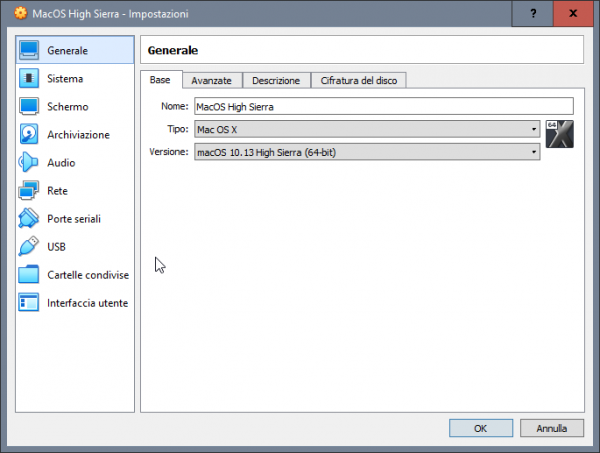Viewport: 600px width, 453px height.
Task: Click the Nome field containing MacOS High Sierra
Action: pos(384,106)
